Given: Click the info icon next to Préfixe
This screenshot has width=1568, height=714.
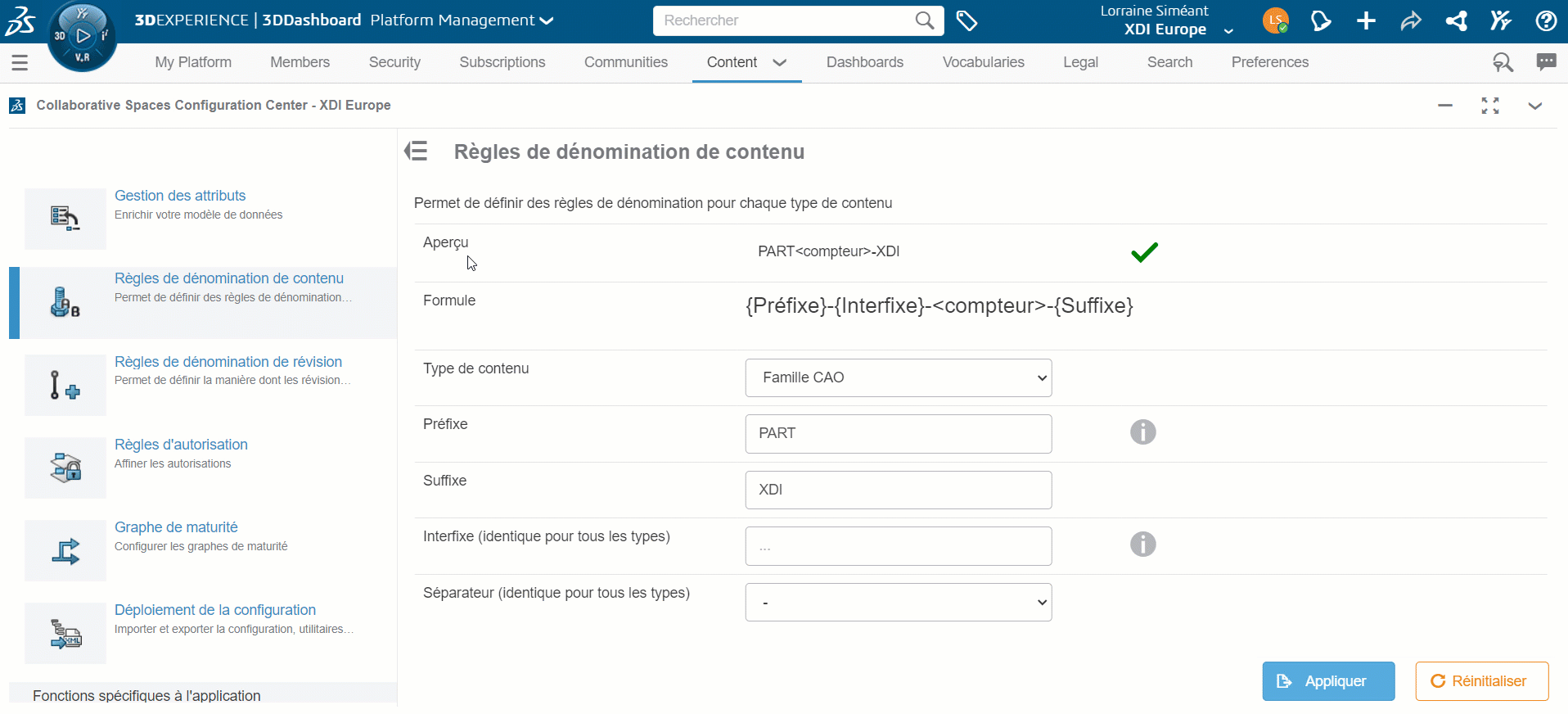Looking at the screenshot, I should [x=1142, y=432].
